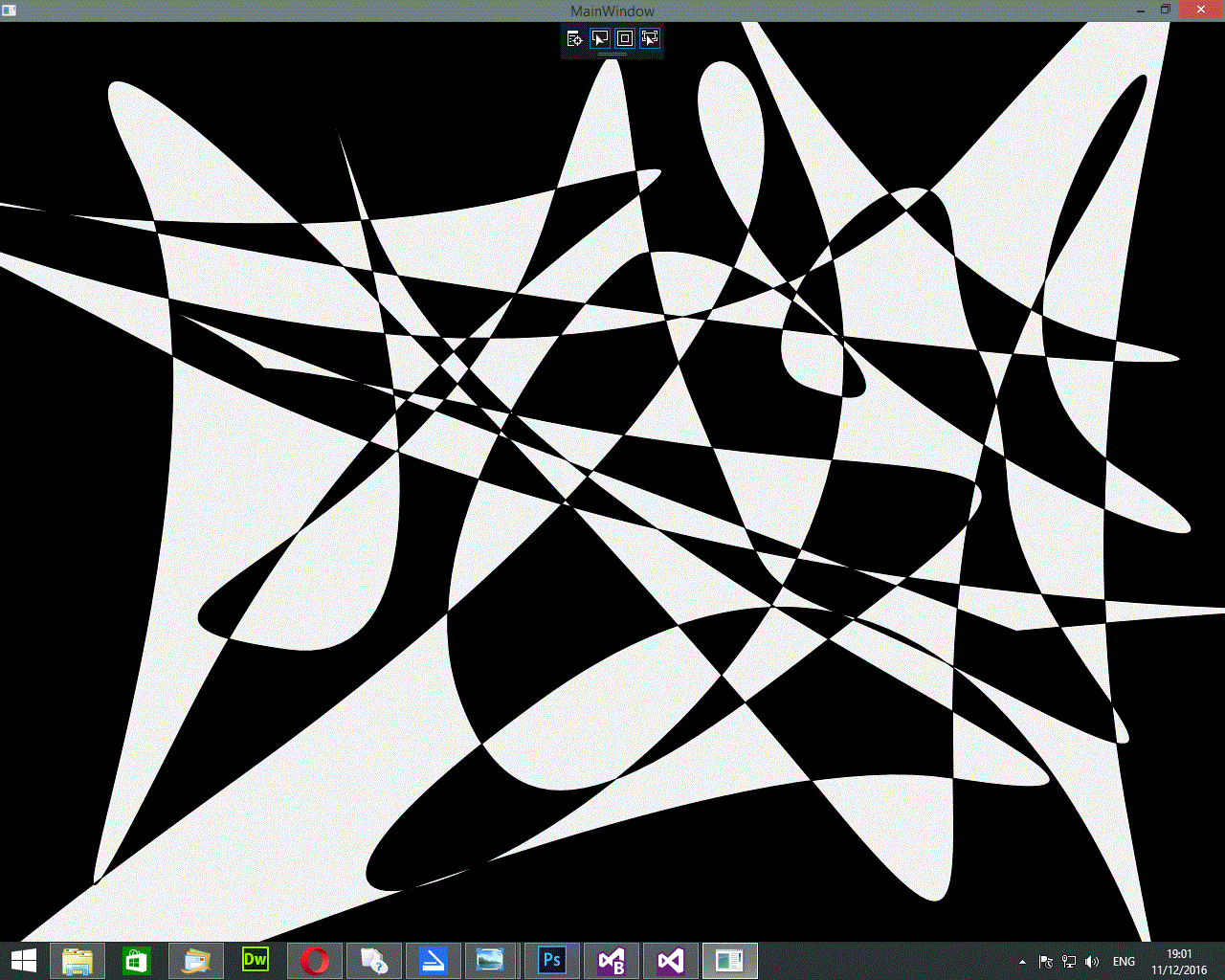
Task: Open the volume control in tray
Action: click(1092, 962)
